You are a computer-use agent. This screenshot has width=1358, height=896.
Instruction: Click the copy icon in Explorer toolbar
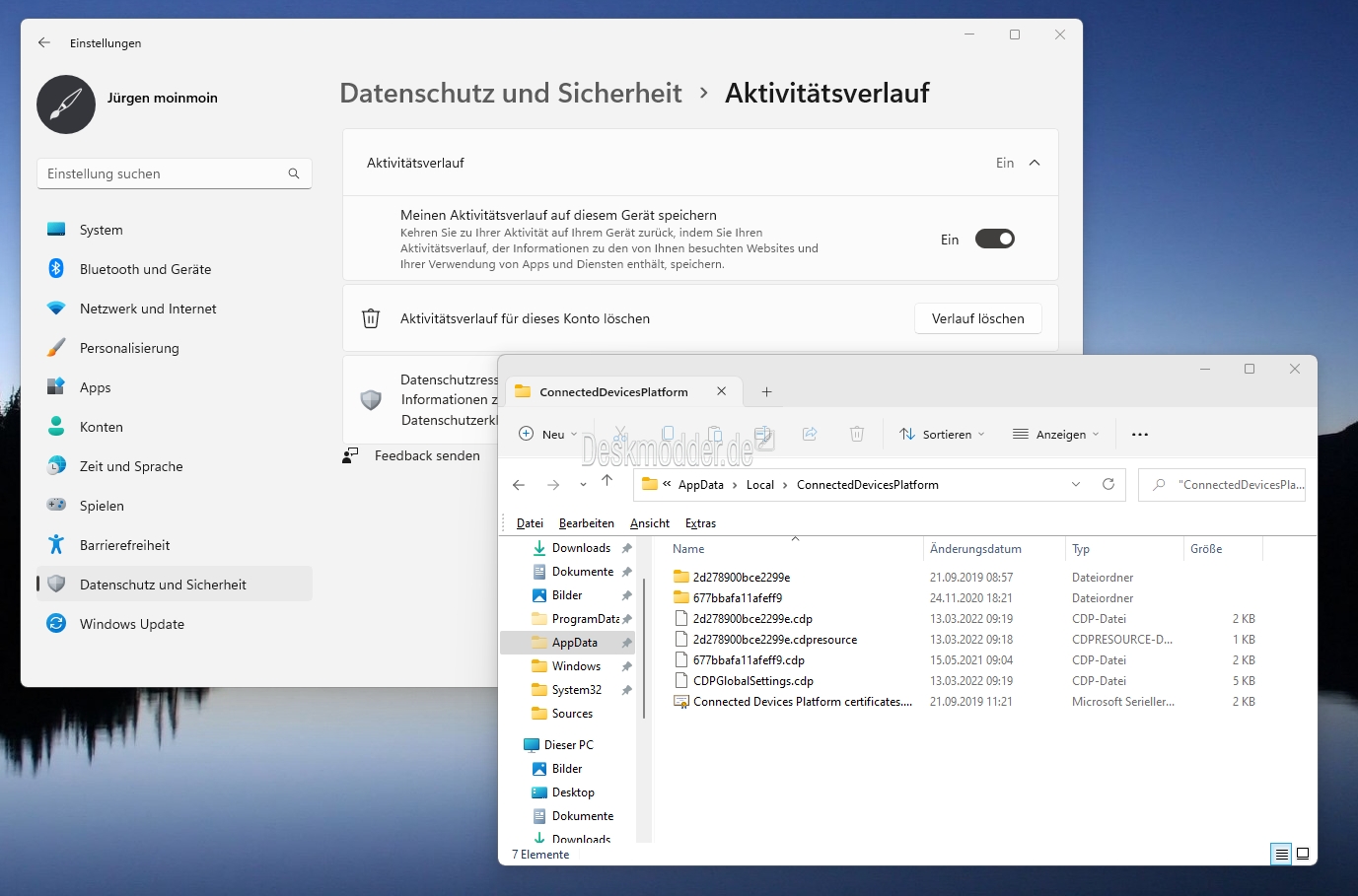[x=668, y=434]
